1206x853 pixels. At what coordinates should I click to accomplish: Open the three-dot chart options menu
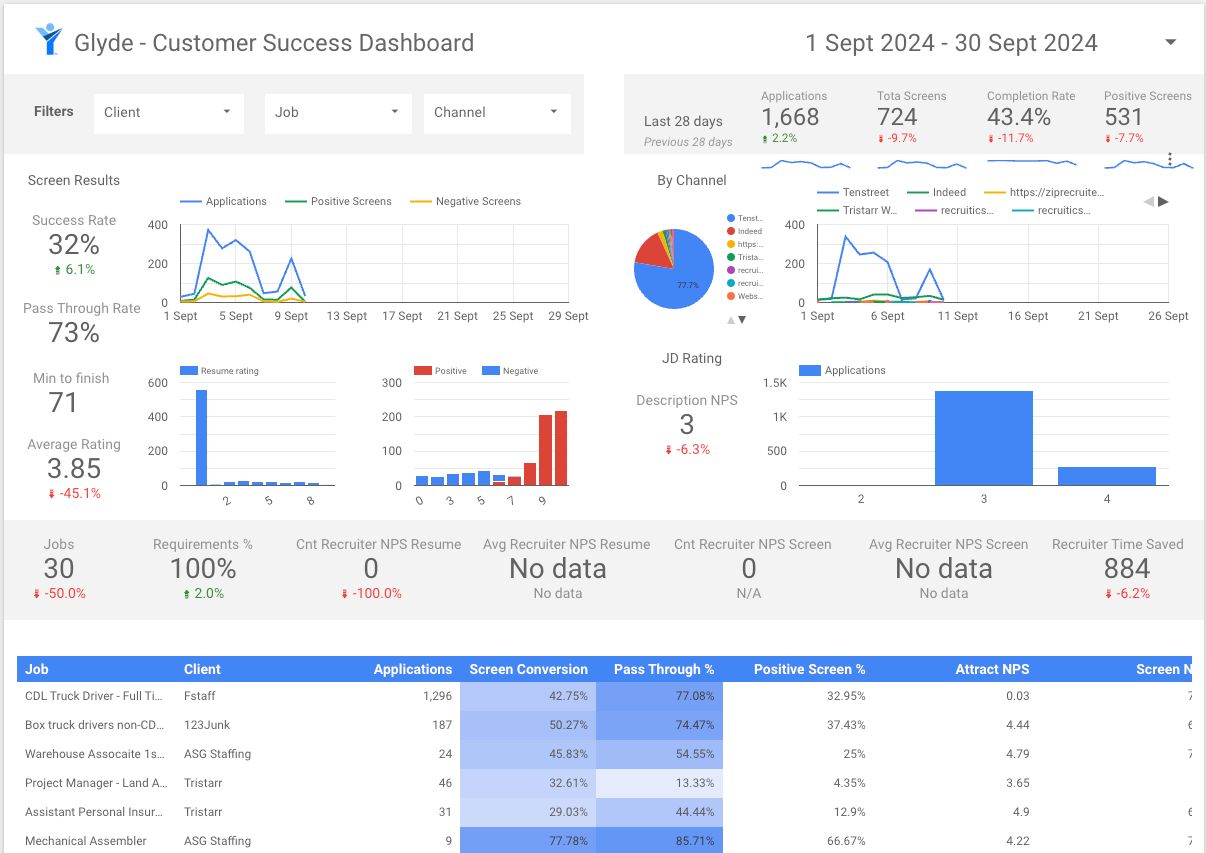click(1169, 159)
